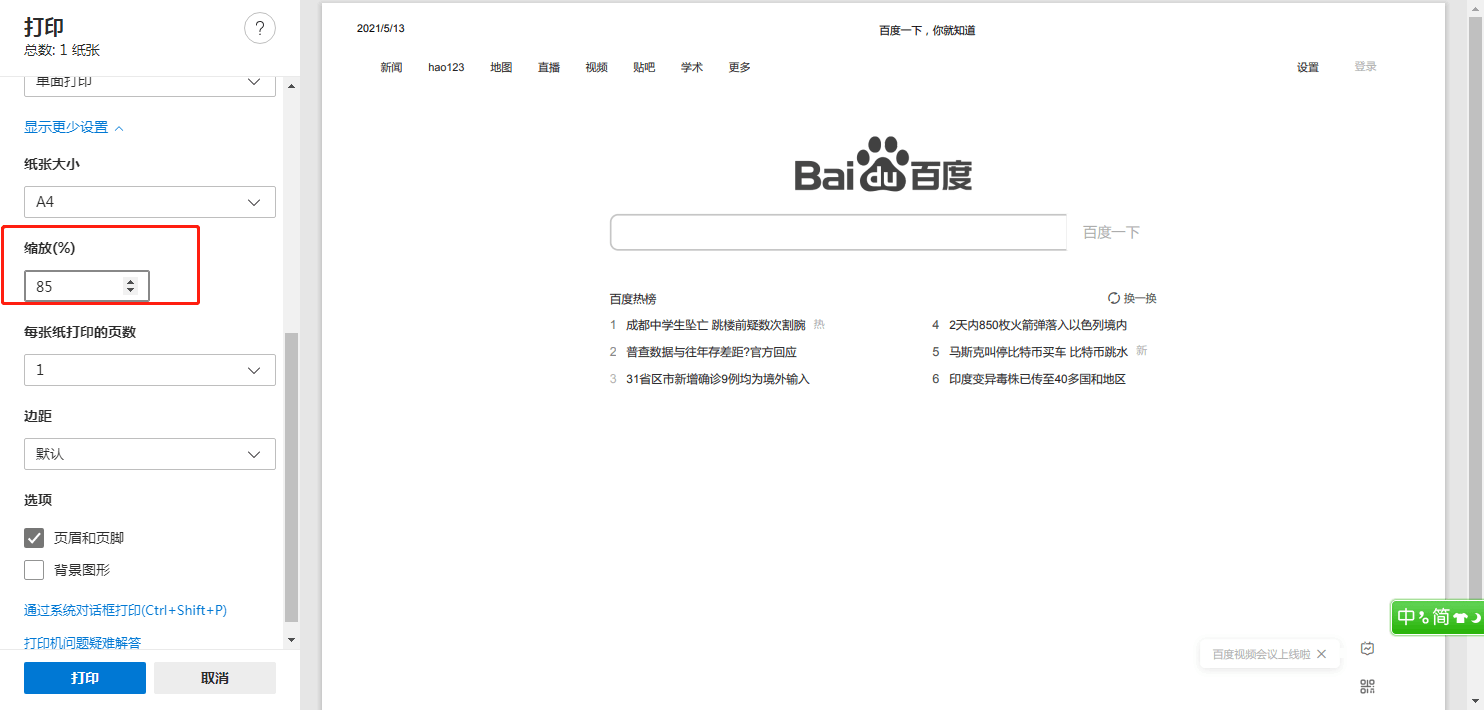The height and width of the screenshot is (710, 1484).
Task: Click the help question mark icon
Action: 260,29
